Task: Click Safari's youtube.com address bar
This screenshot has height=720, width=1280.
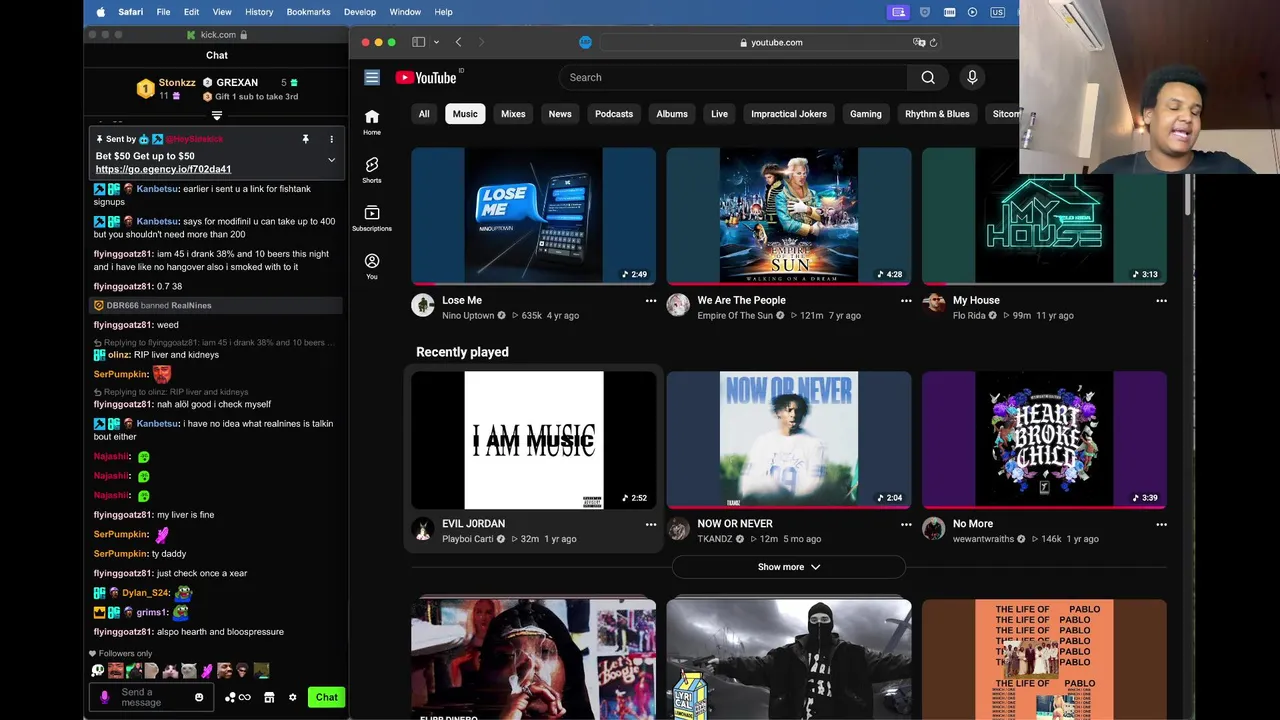Action: pyautogui.click(x=770, y=42)
